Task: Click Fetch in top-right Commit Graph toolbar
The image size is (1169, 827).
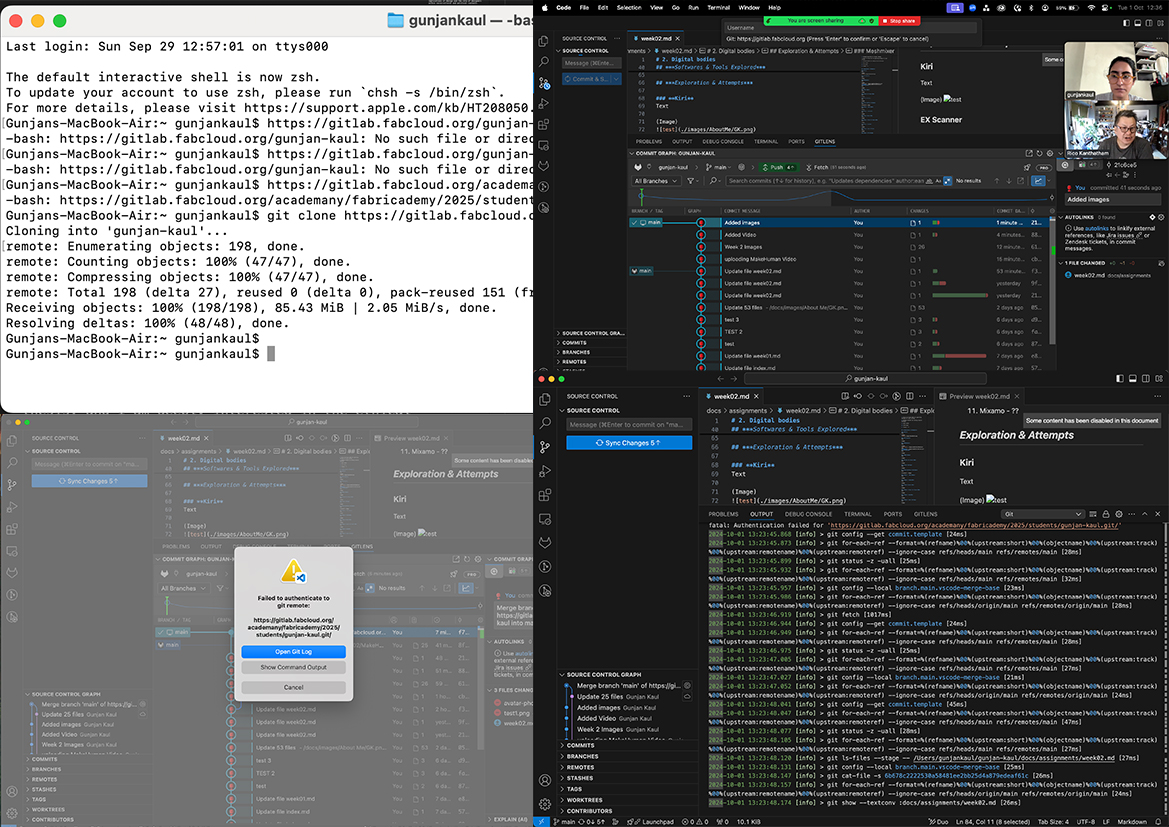Action: click(x=816, y=167)
